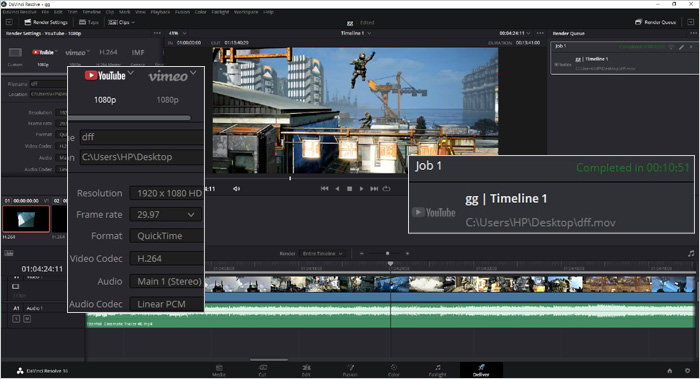Select clip 01 thumbnail in clip strip
Image resolution: width=700 pixels, height=379 pixels.
(26, 219)
